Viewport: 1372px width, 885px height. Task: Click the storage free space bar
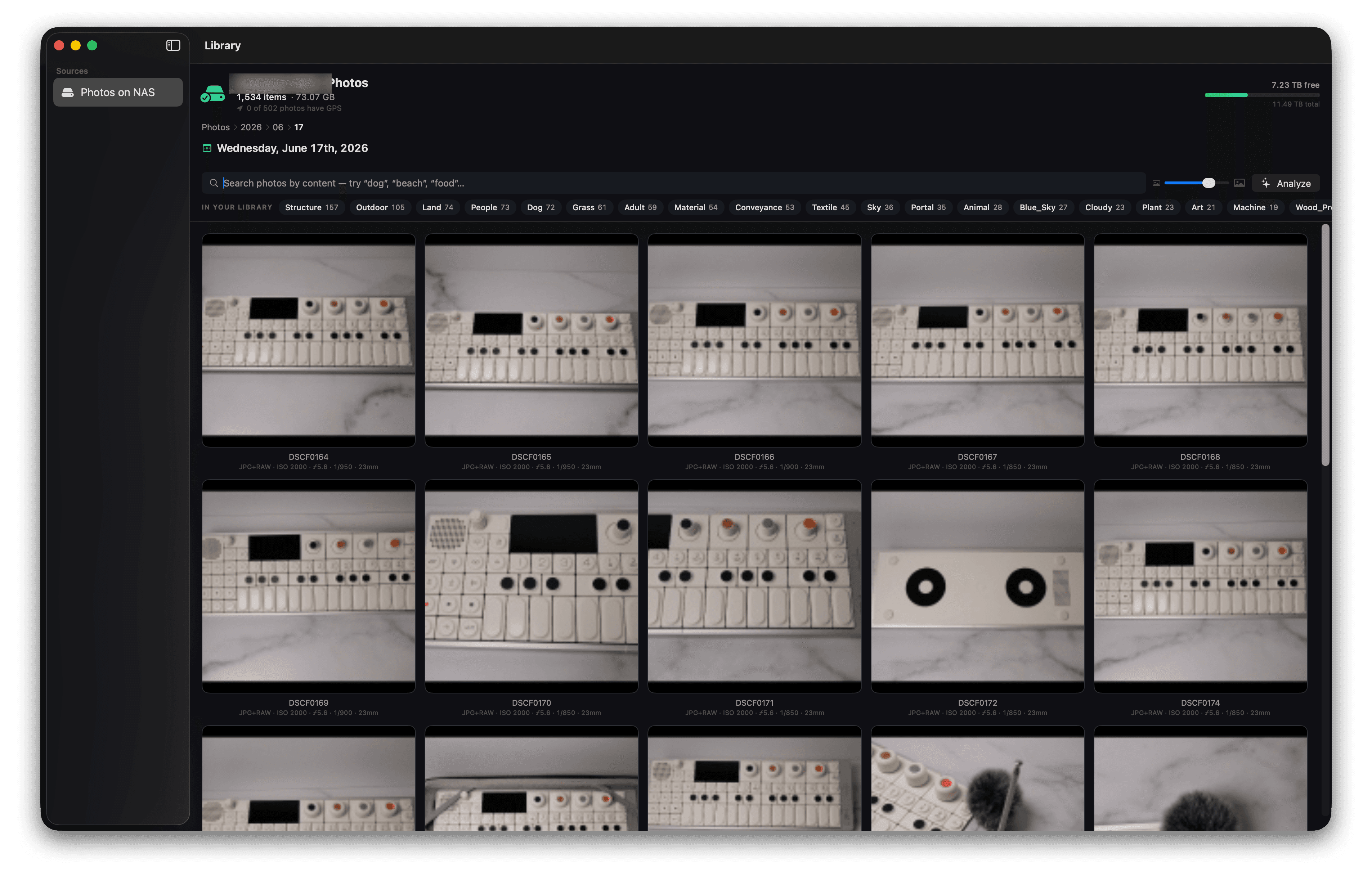pos(1262,95)
